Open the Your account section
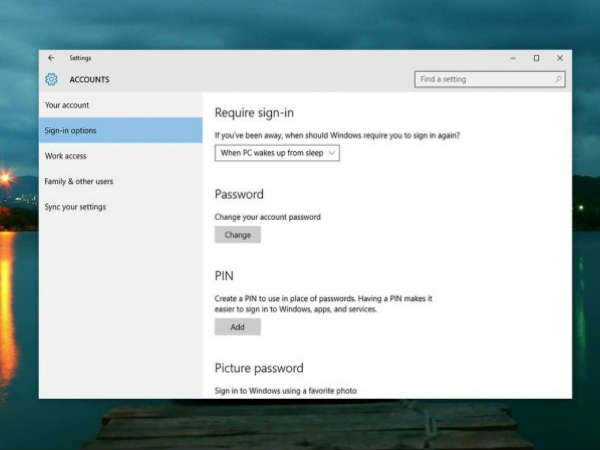600x450 pixels. pyautogui.click(x=67, y=105)
